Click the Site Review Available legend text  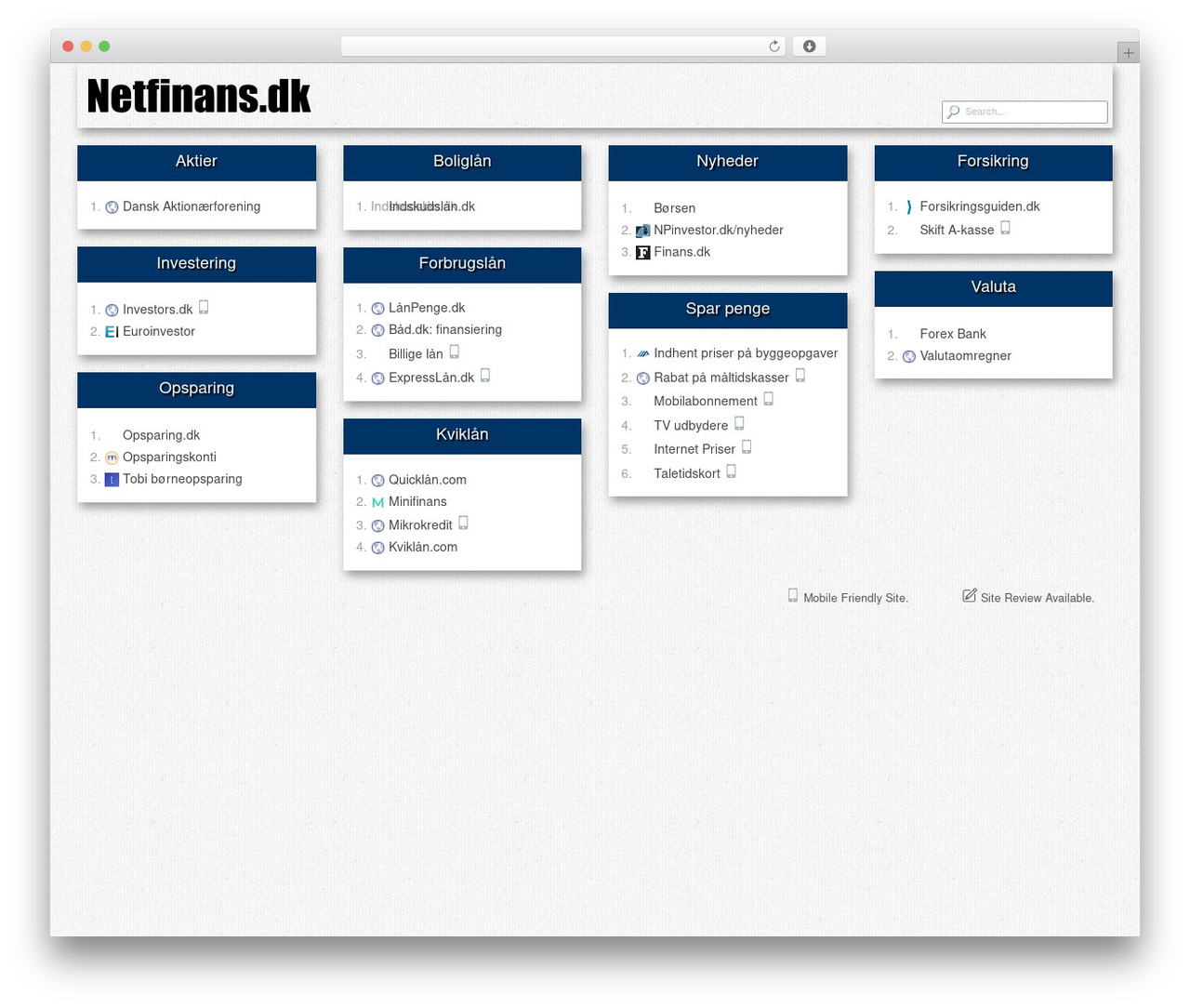coord(1038,598)
